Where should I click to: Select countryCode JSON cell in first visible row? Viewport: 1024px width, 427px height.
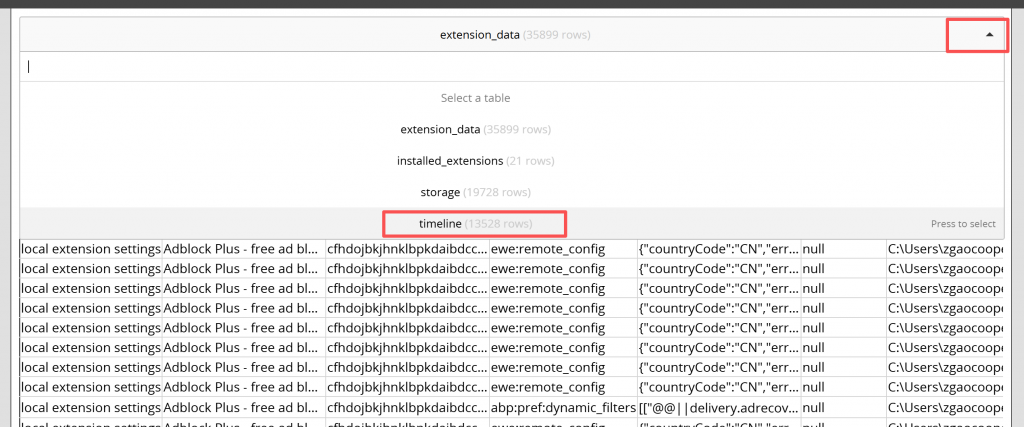pyautogui.click(x=718, y=248)
